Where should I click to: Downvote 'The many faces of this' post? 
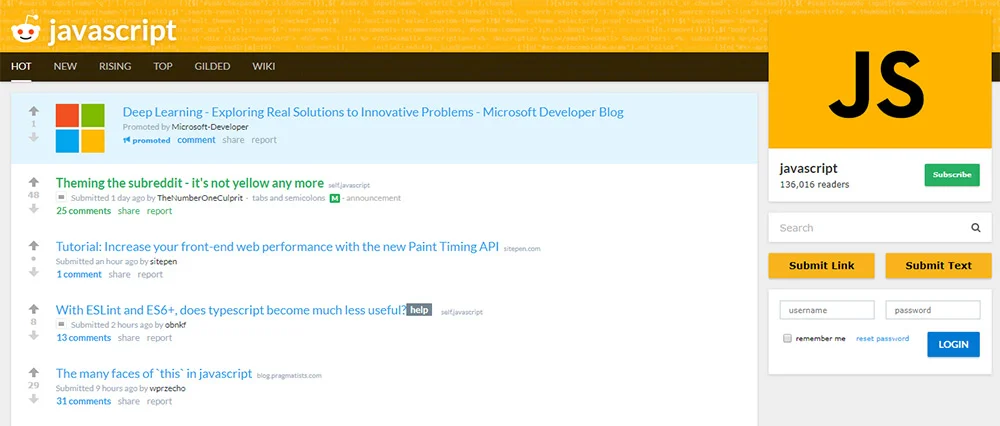pos(34,399)
